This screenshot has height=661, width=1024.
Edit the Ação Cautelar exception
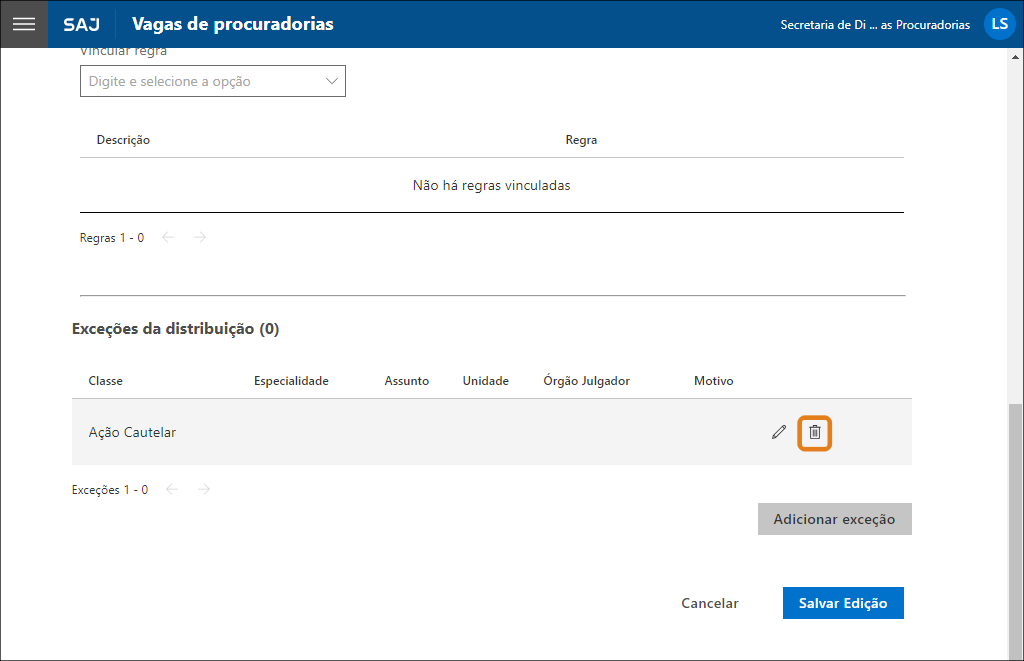(779, 432)
